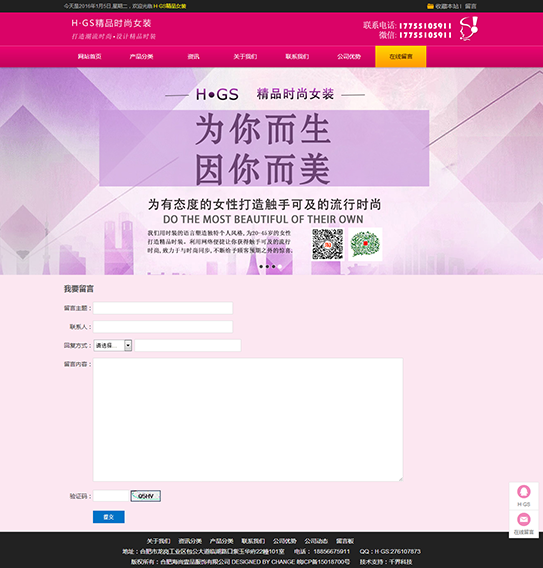Click the captcha code input field

(x=111, y=496)
